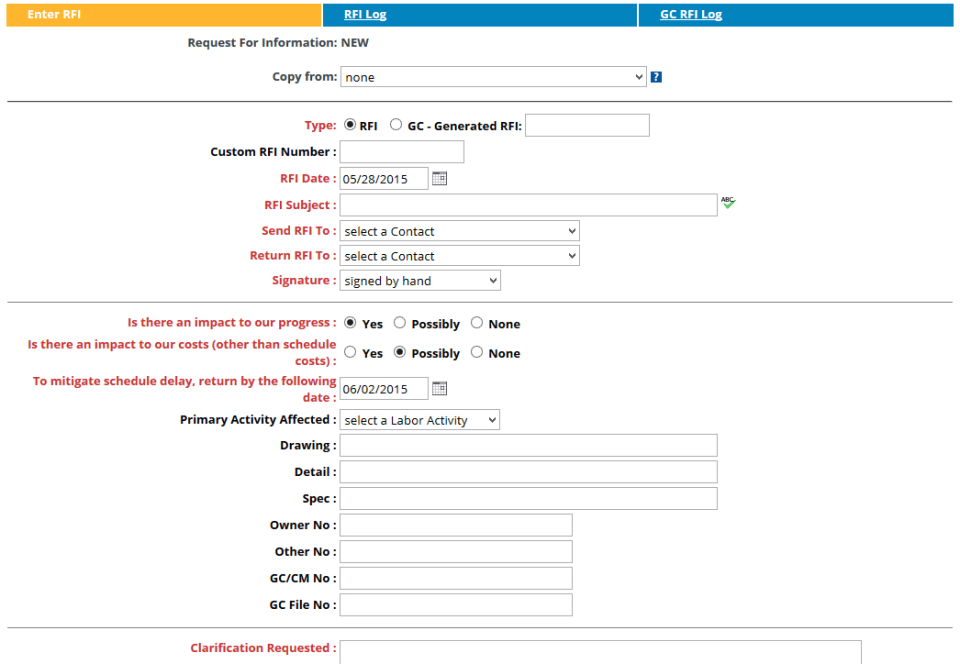Screen dimensions: 960x664
Task: Open the return-by date calendar picker
Action: pyautogui.click(x=439, y=389)
